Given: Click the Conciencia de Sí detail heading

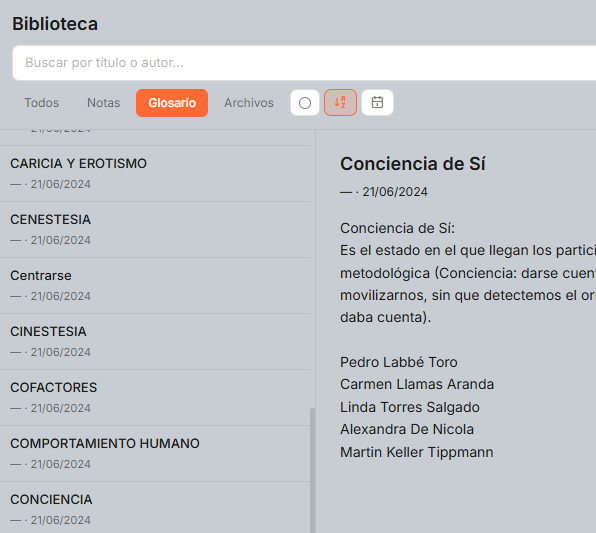Looking at the screenshot, I should coord(412,164).
